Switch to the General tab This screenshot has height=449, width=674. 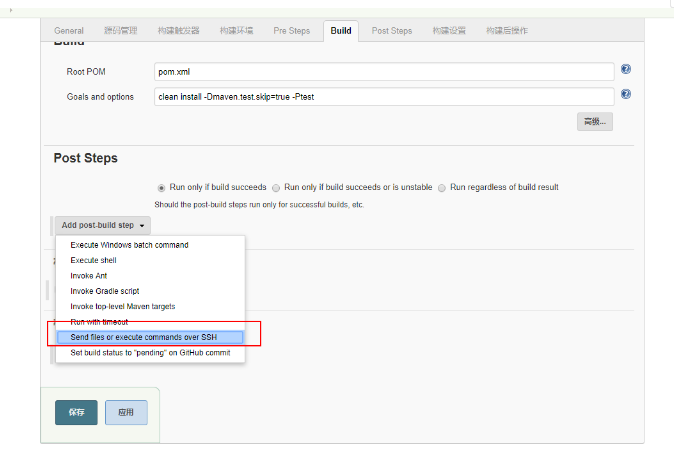pyautogui.click(x=69, y=31)
